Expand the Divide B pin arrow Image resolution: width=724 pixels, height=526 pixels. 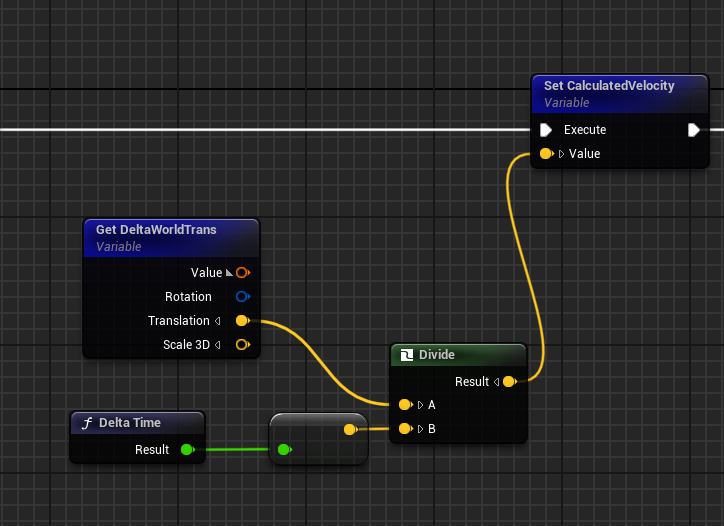tap(420, 429)
